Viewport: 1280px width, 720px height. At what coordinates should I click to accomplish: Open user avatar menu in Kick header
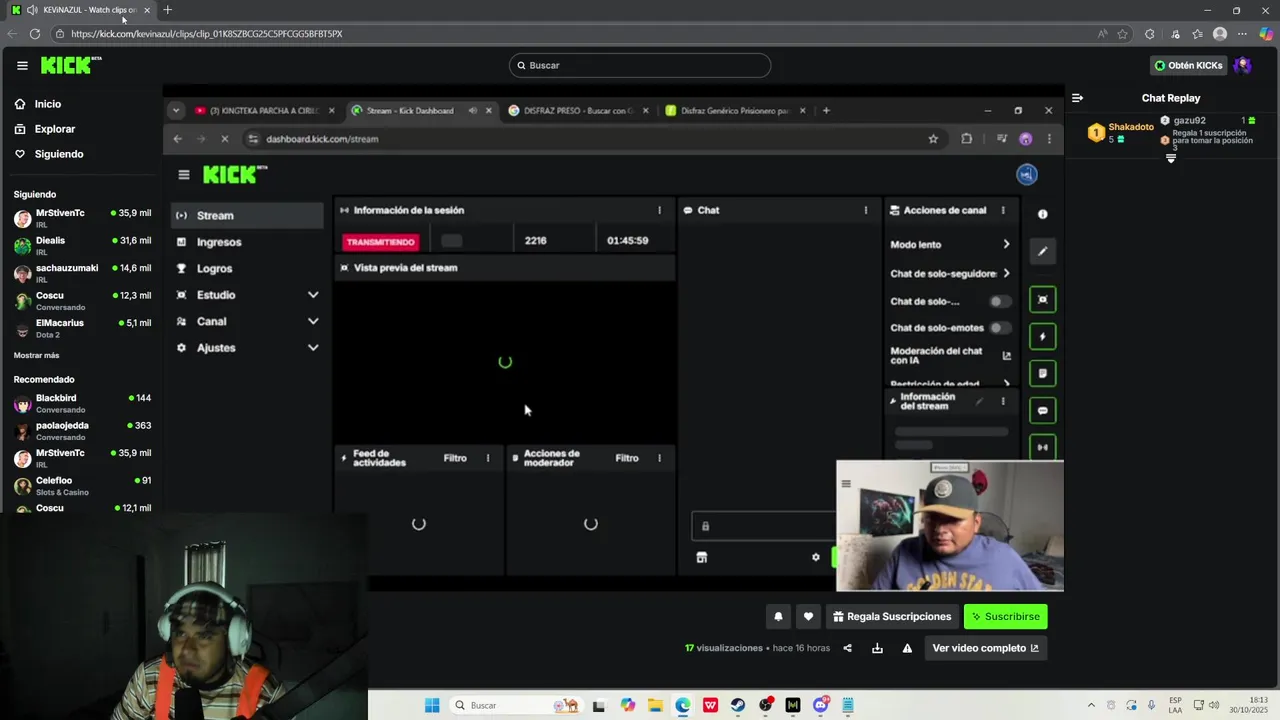click(1243, 65)
